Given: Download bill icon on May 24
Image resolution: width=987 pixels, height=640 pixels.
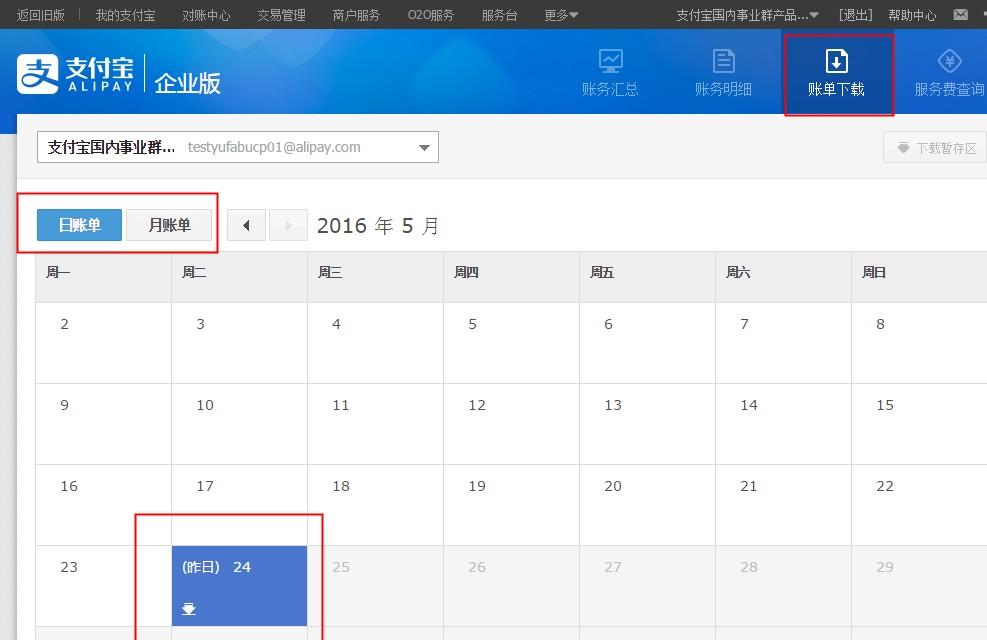Looking at the screenshot, I should pos(189,609).
